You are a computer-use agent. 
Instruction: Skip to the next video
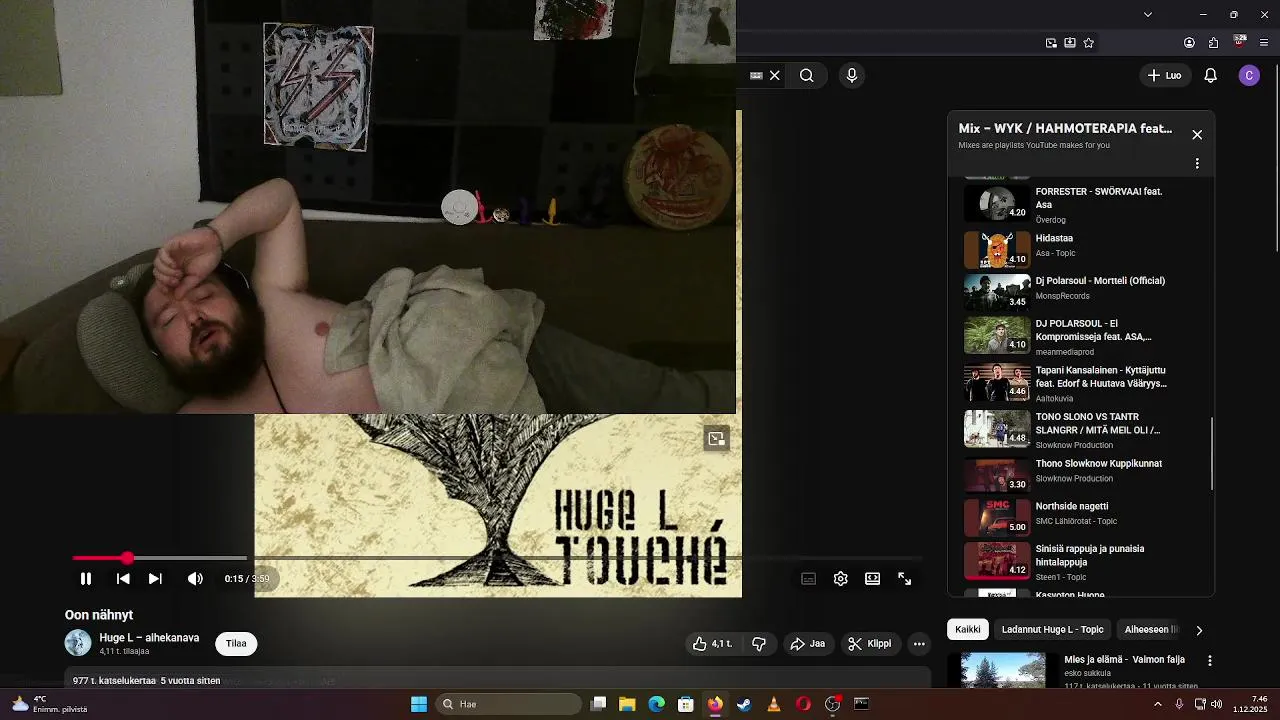(x=155, y=578)
